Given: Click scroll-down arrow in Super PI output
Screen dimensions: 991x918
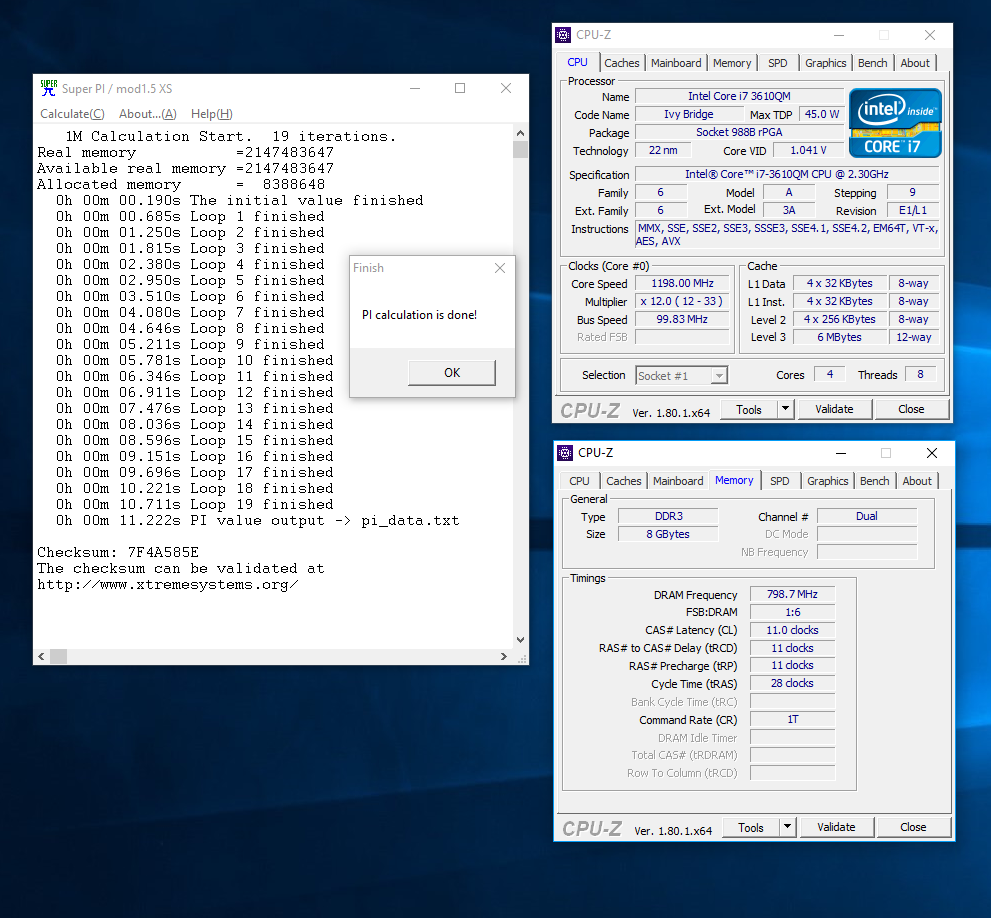Looking at the screenshot, I should pyautogui.click(x=520, y=640).
